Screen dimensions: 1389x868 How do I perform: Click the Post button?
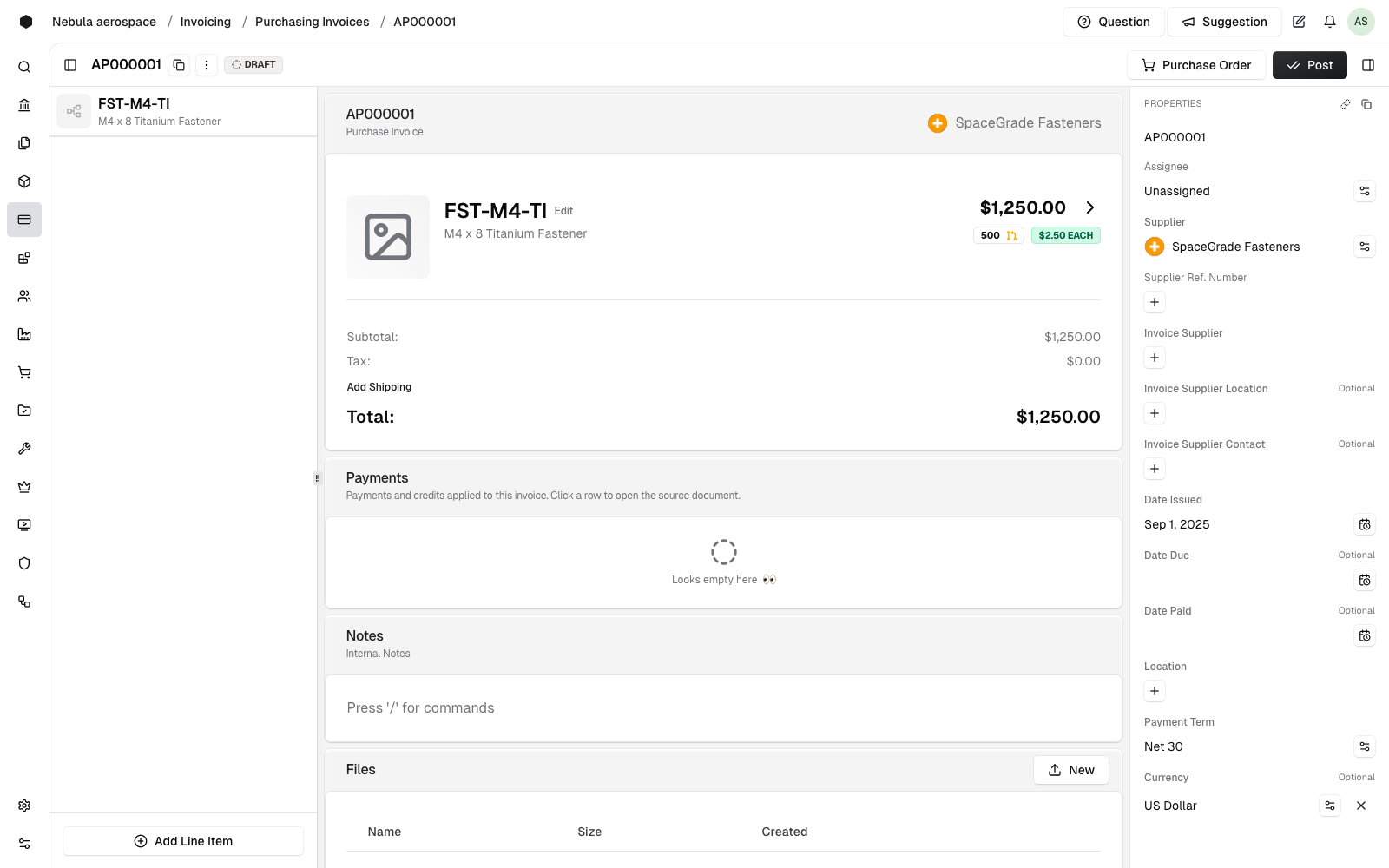point(1309,65)
